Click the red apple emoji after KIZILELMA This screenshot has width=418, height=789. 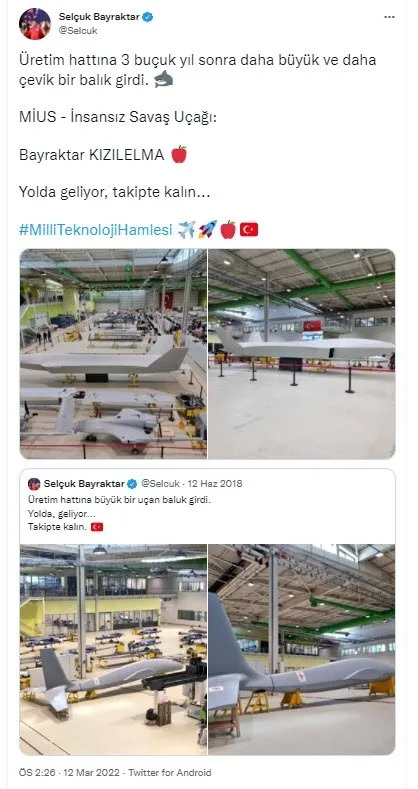179,154
